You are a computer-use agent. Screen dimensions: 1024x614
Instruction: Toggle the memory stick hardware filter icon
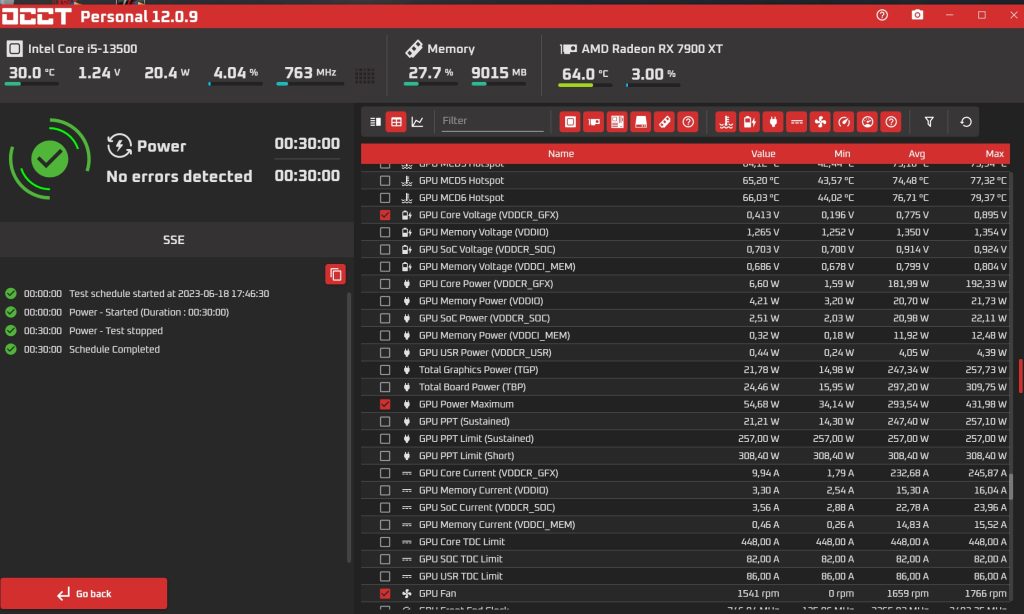pos(664,122)
